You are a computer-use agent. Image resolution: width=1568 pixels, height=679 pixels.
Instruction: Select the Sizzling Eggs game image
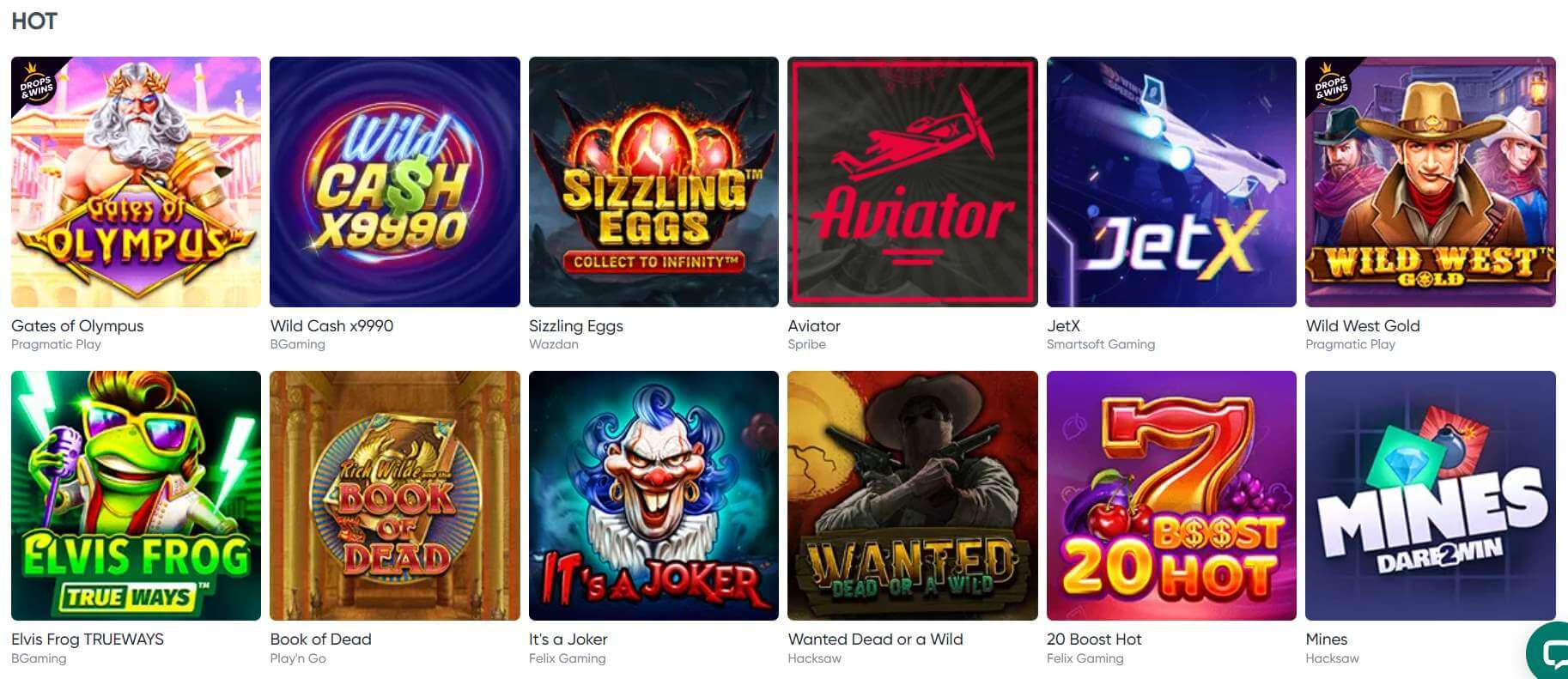click(653, 182)
